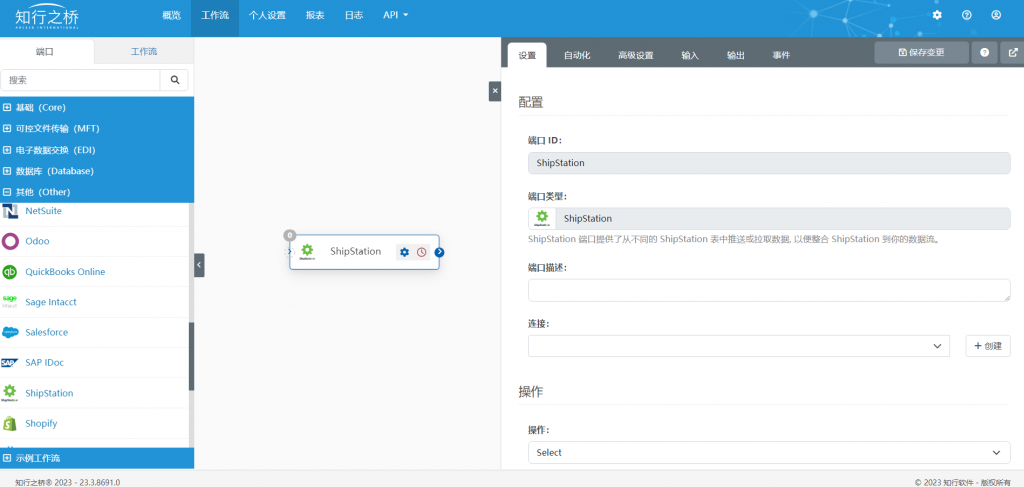Viewport: 1024px width, 487px height.
Task: Click the 保存变更 button
Action: point(921,52)
